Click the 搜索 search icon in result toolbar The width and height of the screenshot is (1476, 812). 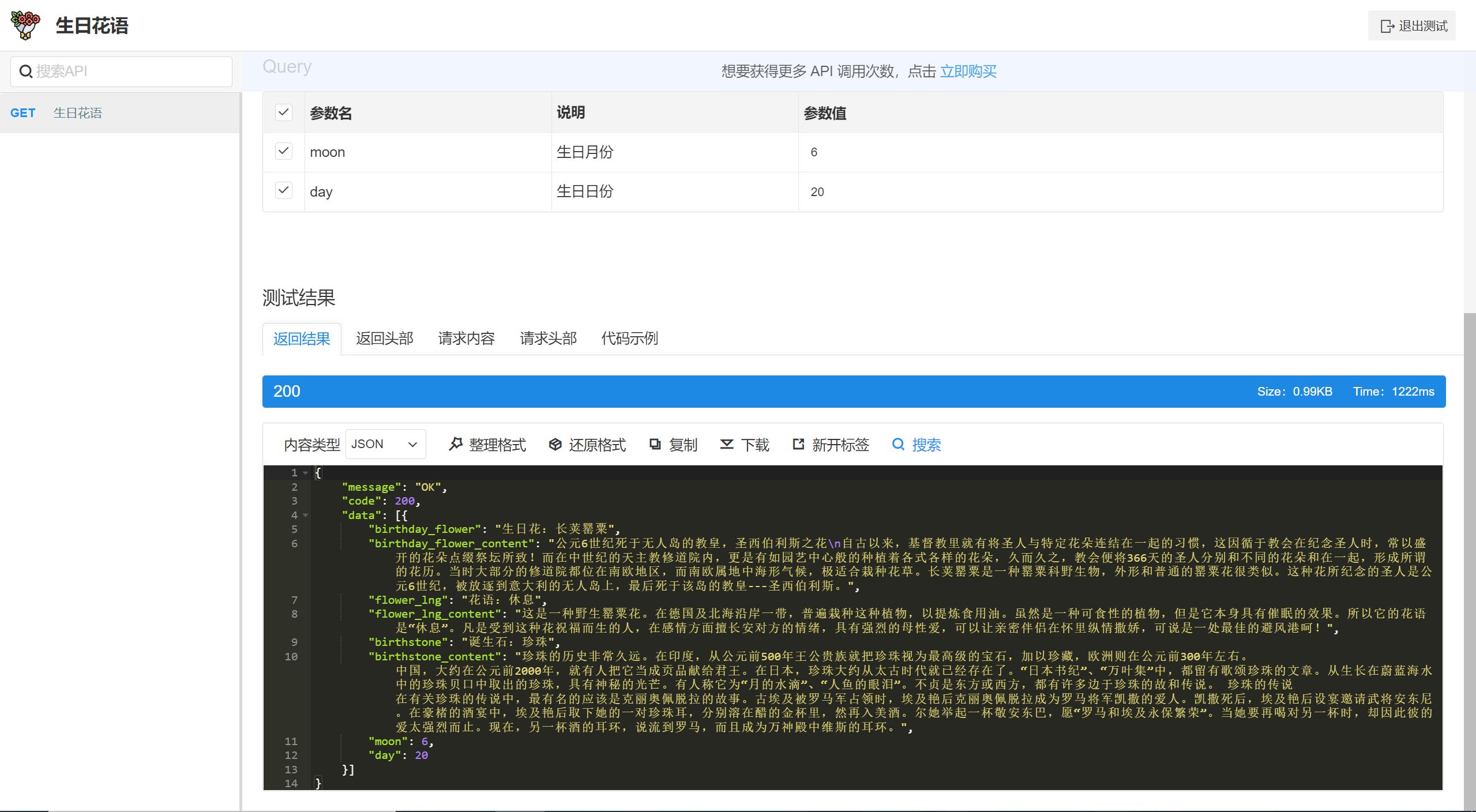(899, 445)
